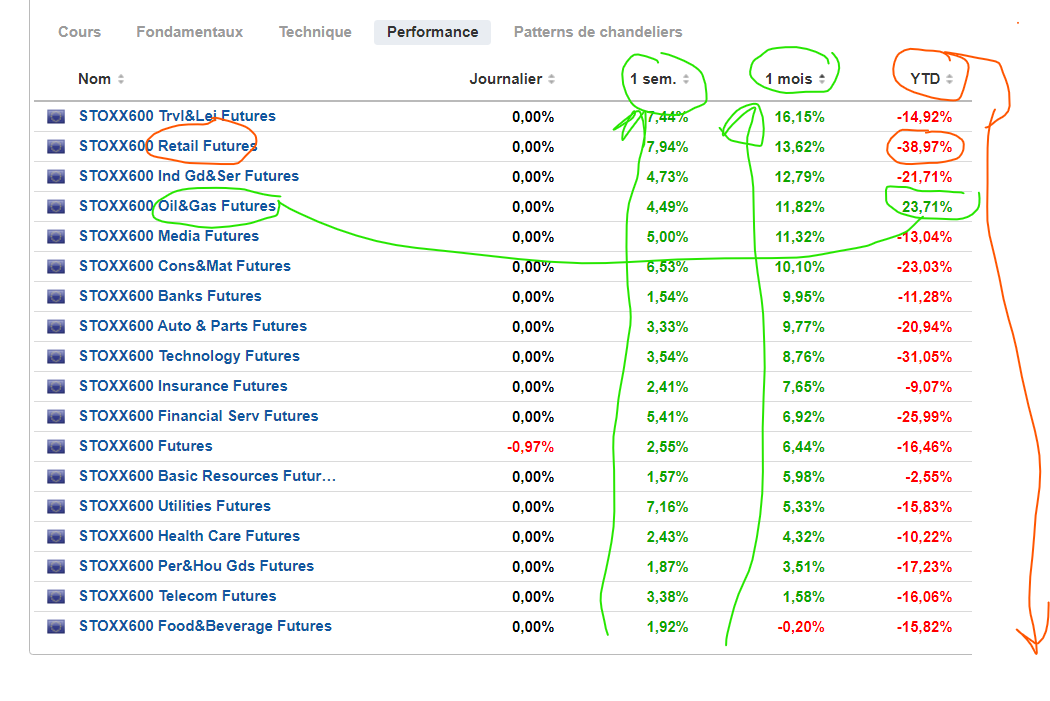This screenshot has height=701, width=1050.
Task: Click EU flag icon beside Oil&Gas Futures
Action: (56, 207)
